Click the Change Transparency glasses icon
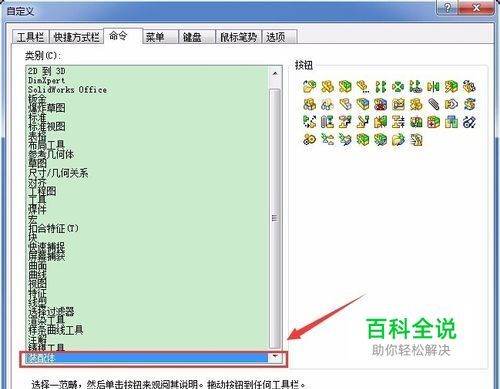This screenshot has width=500, height=389. point(327,104)
